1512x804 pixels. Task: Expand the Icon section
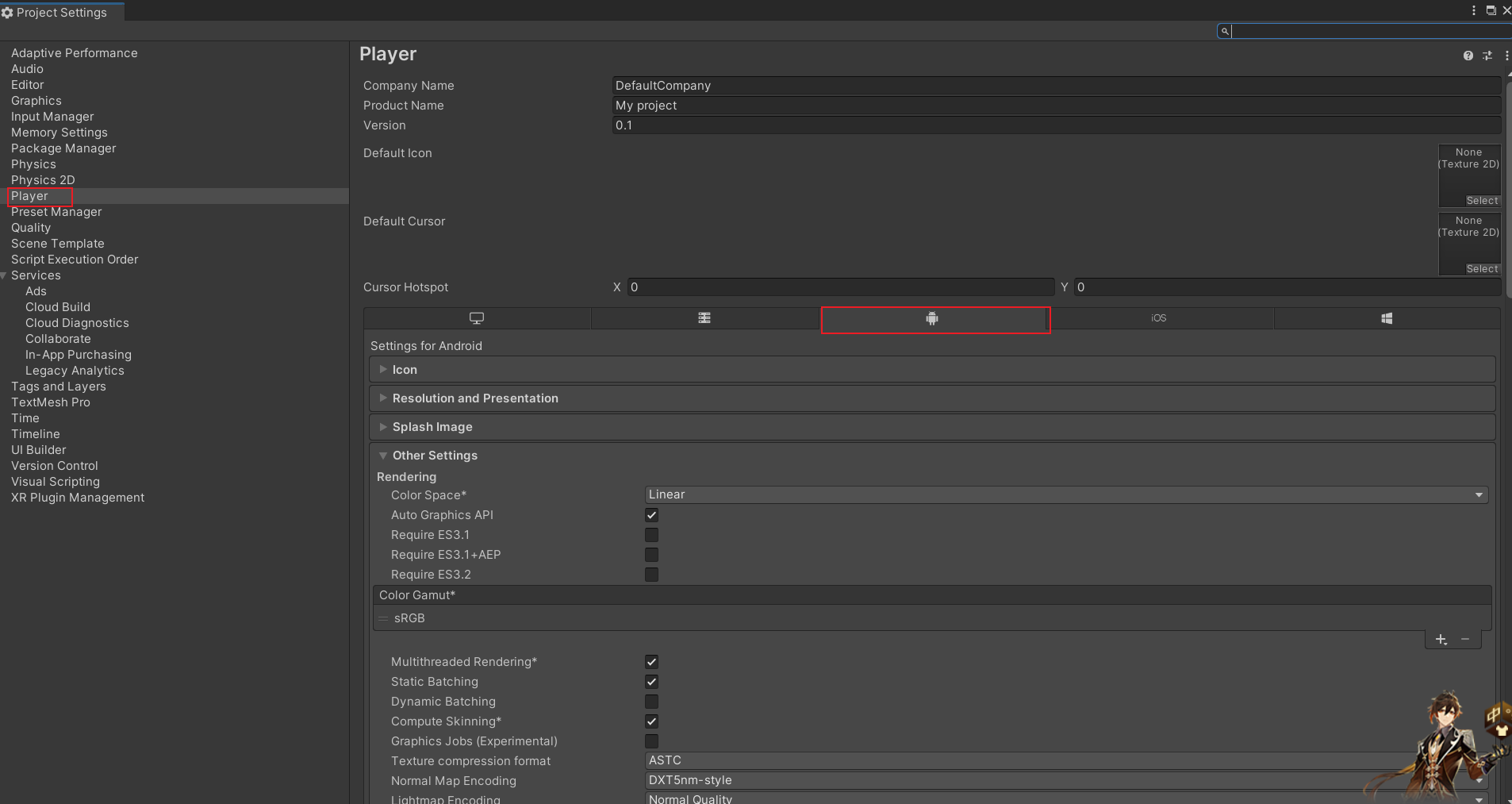click(x=932, y=370)
